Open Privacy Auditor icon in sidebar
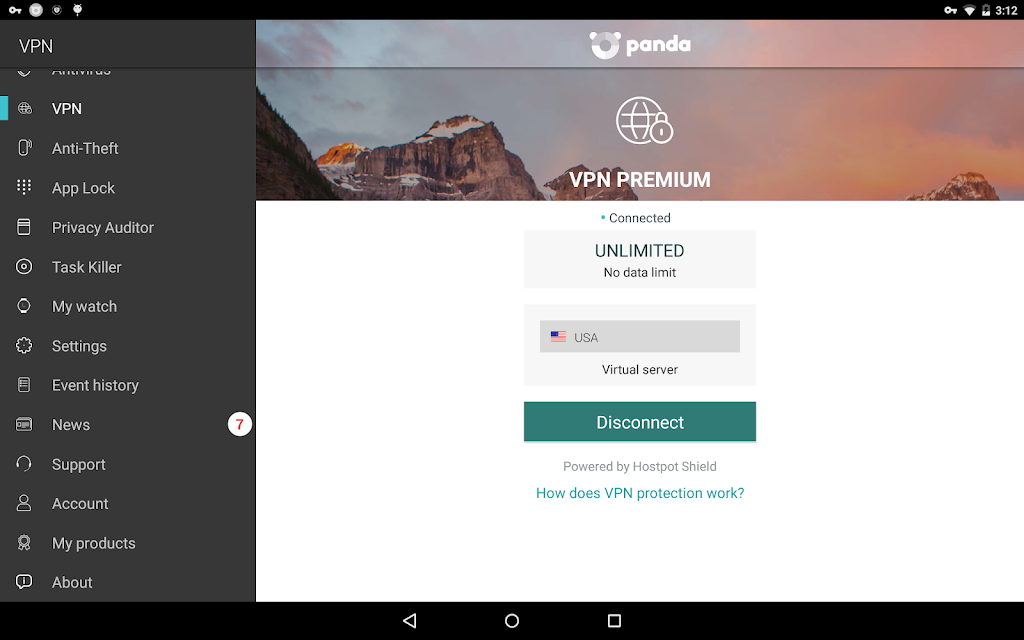 [x=24, y=227]
